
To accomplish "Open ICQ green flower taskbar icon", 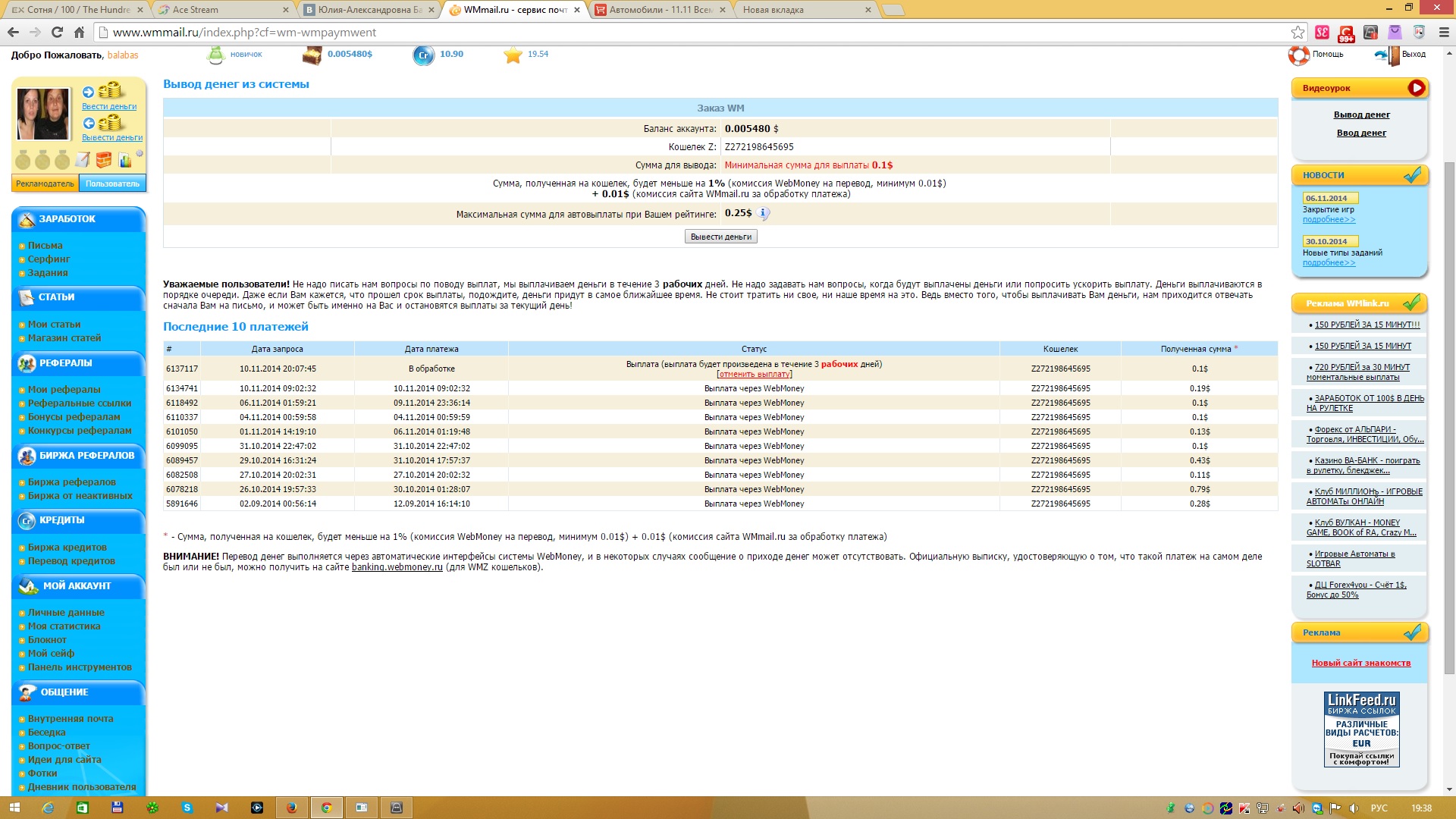I will coord(152,808).
